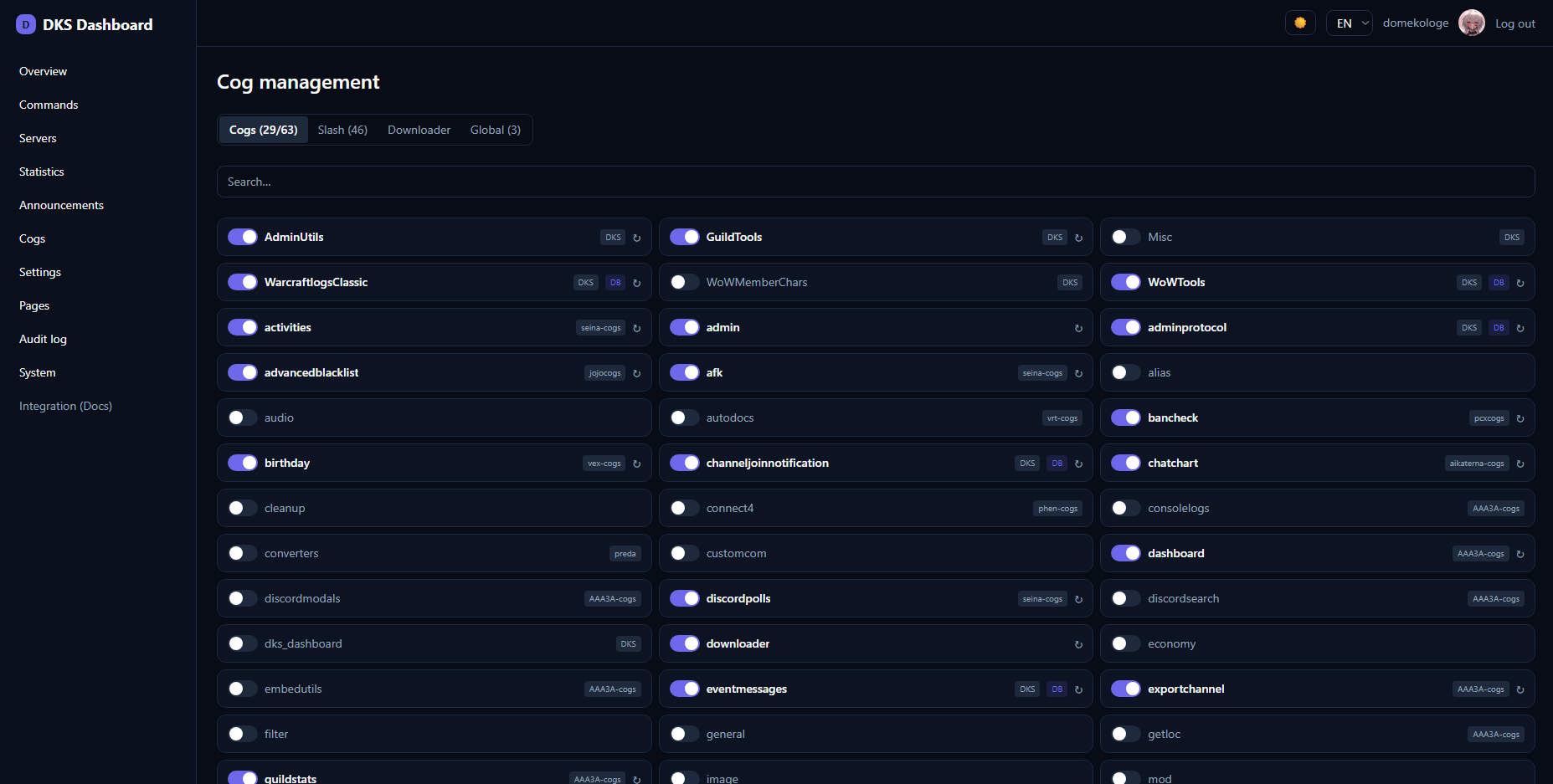Open the user avatar picture

tap(1471, 23)
